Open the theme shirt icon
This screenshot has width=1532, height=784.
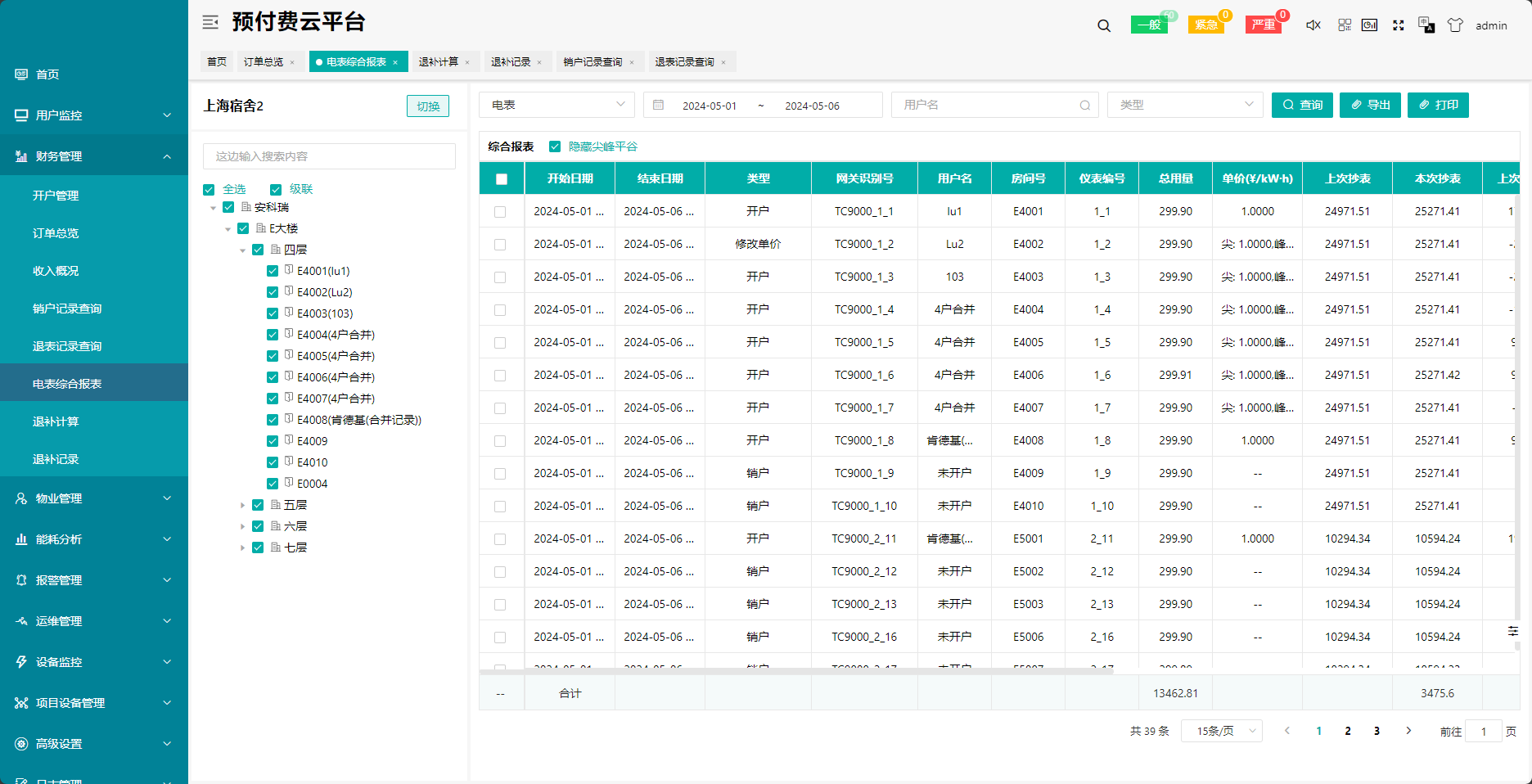point(1455,25)
